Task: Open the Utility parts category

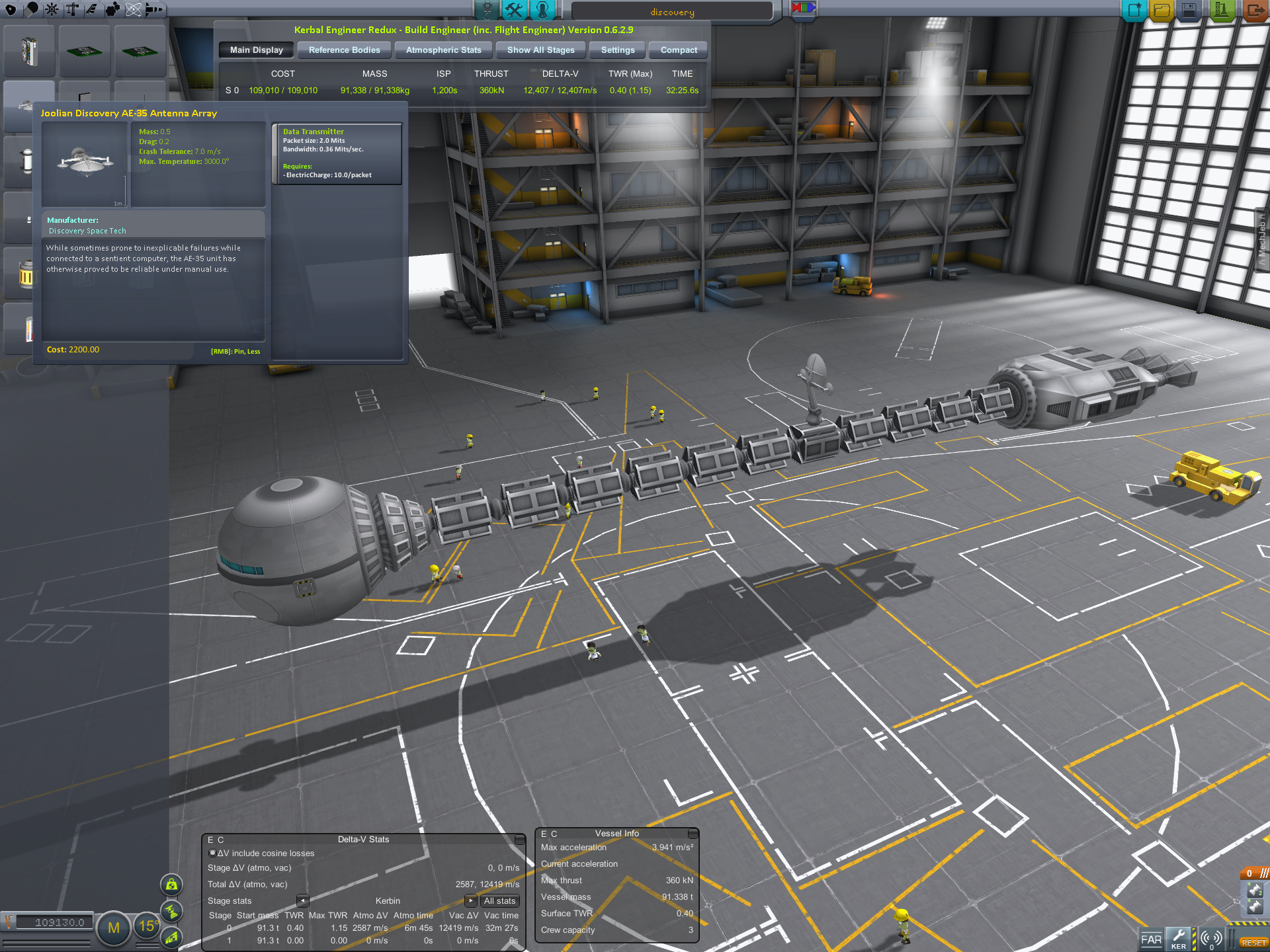Action: [112, 9]
